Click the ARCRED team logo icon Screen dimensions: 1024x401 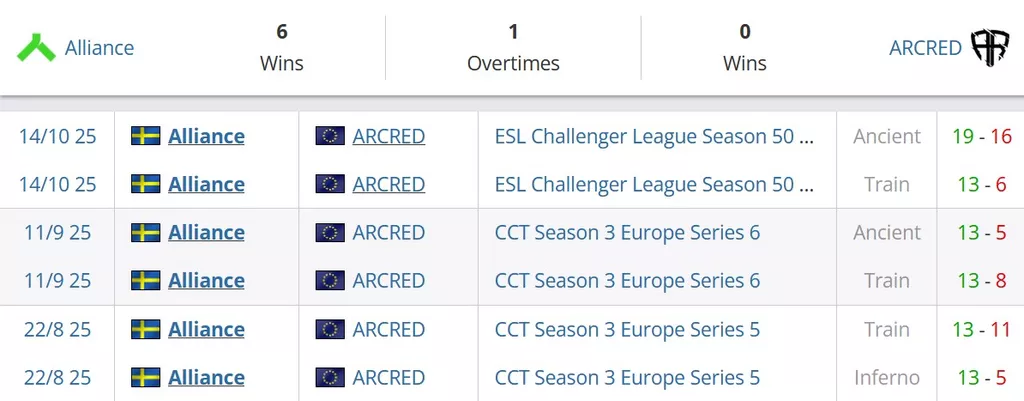[x=990, y=47]
